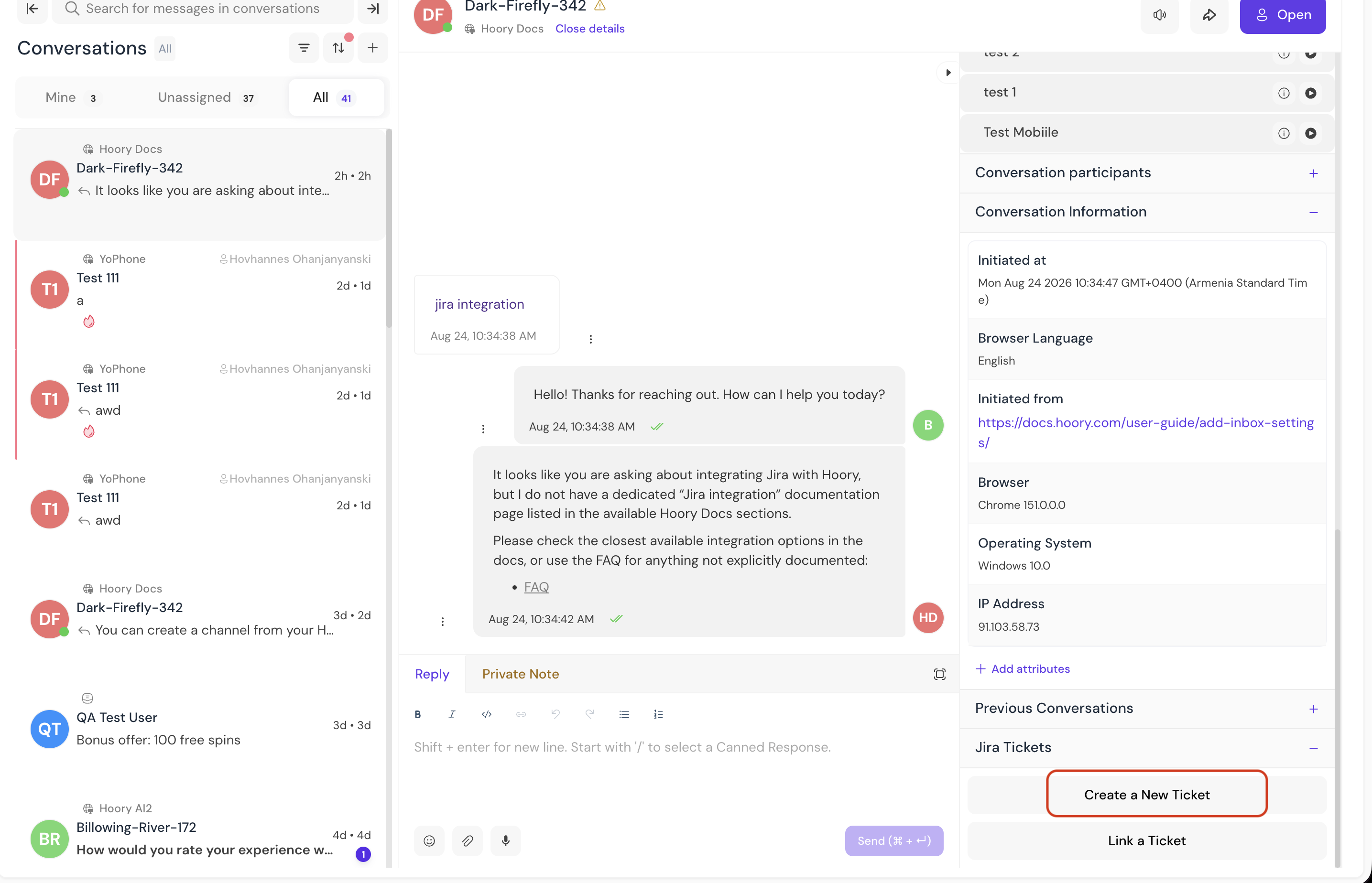Screen dimensions: 1372x883
Task: Click the expand search arrow icon
Action: click(x=373, y=9)
